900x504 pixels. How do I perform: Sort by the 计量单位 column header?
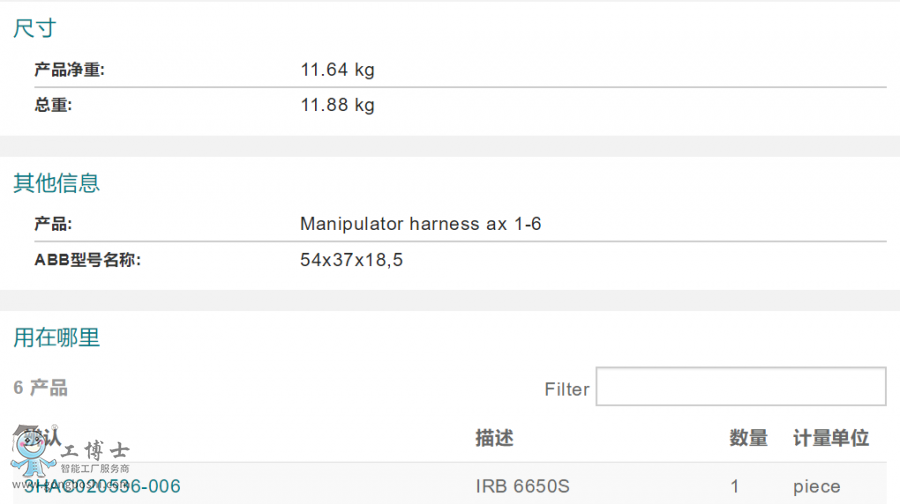click(x=830, y=438)
